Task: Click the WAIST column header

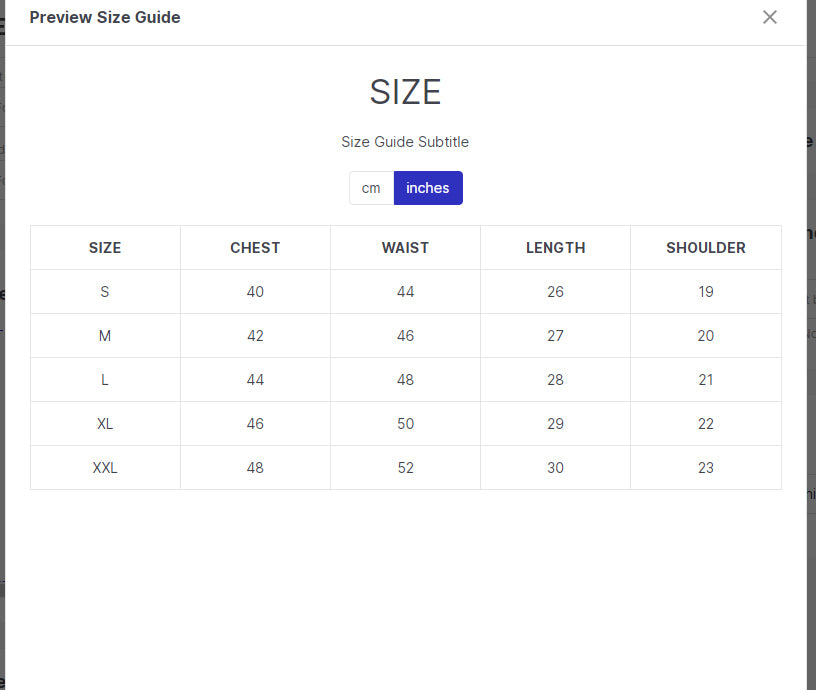Action: coord(405,248)
